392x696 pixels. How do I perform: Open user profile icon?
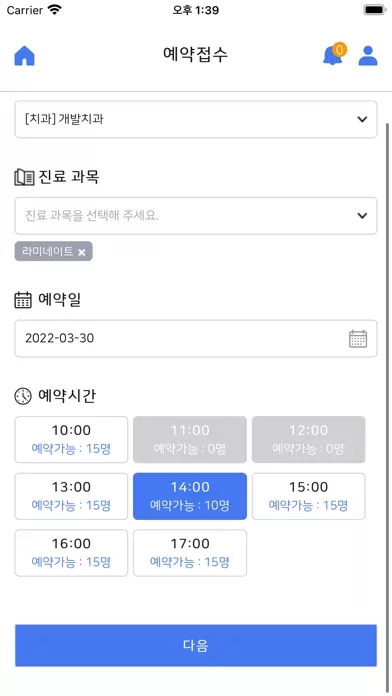(x=368, y=56)
